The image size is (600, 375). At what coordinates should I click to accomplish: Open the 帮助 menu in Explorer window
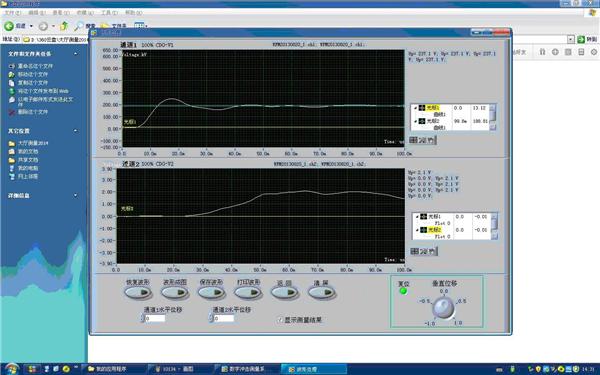134,13
